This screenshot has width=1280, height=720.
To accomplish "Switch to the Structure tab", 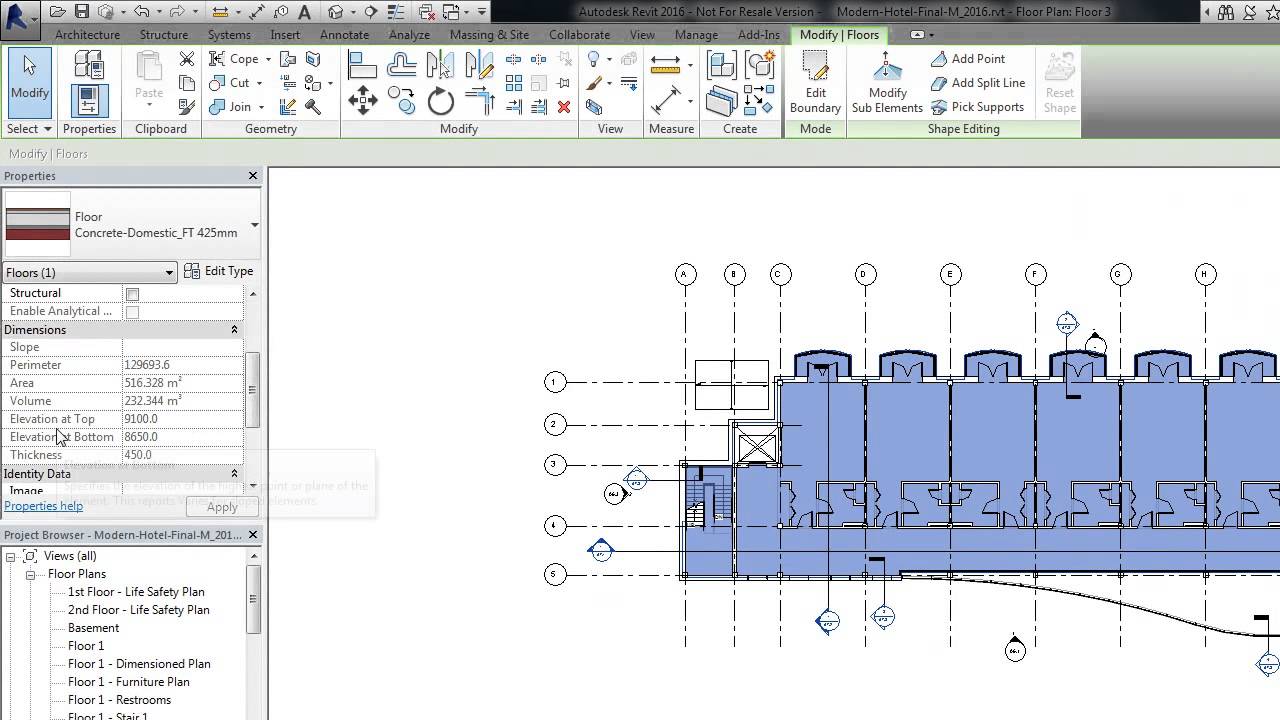I will pos(163,34).
